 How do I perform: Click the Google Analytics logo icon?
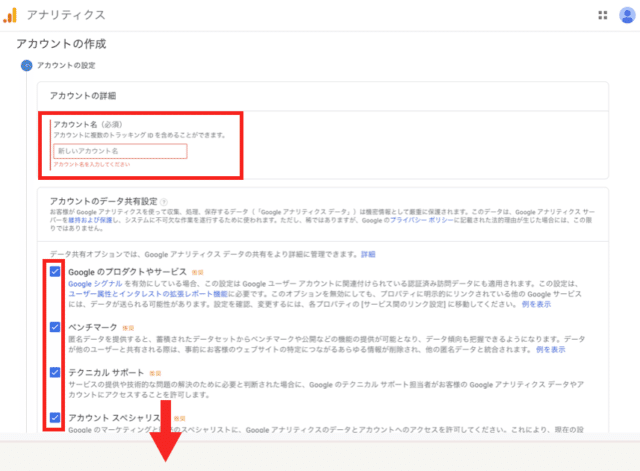[x=10, y=15]
